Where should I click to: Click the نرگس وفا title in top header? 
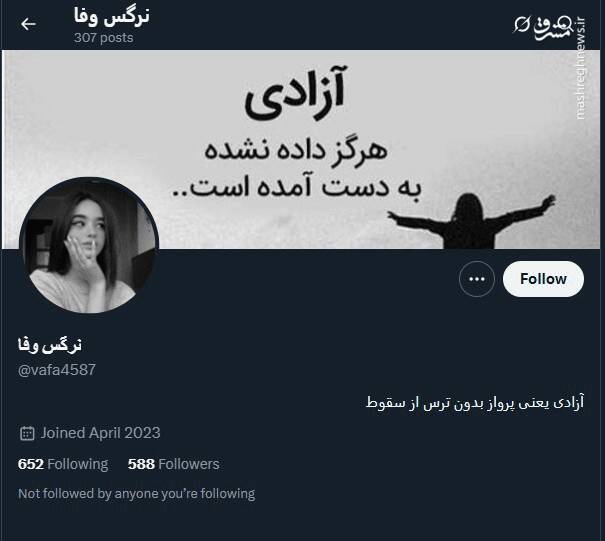pos(112,17)
